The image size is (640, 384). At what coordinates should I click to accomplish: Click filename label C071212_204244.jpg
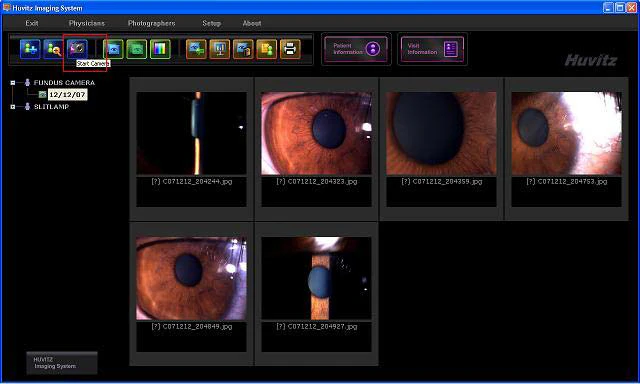192,182
